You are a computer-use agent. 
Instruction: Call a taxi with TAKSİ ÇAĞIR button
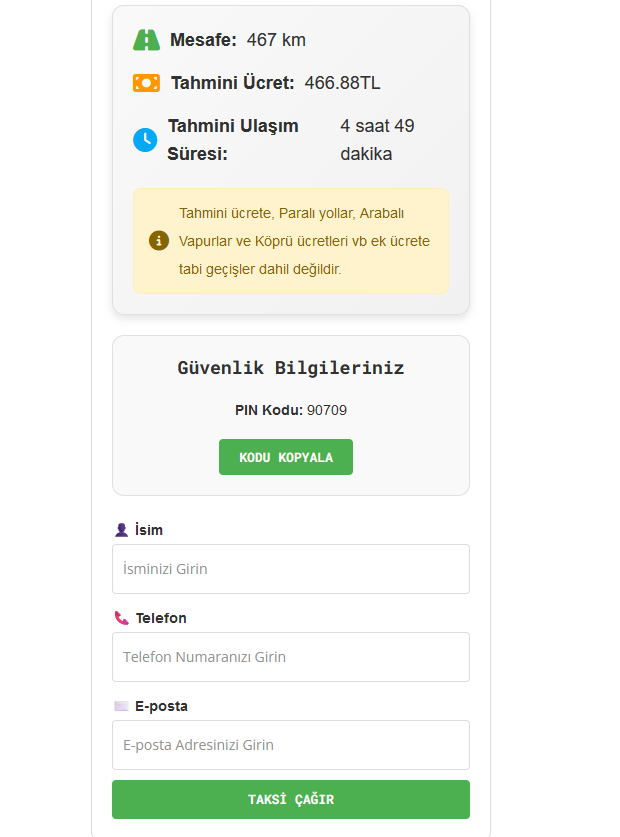291,800
